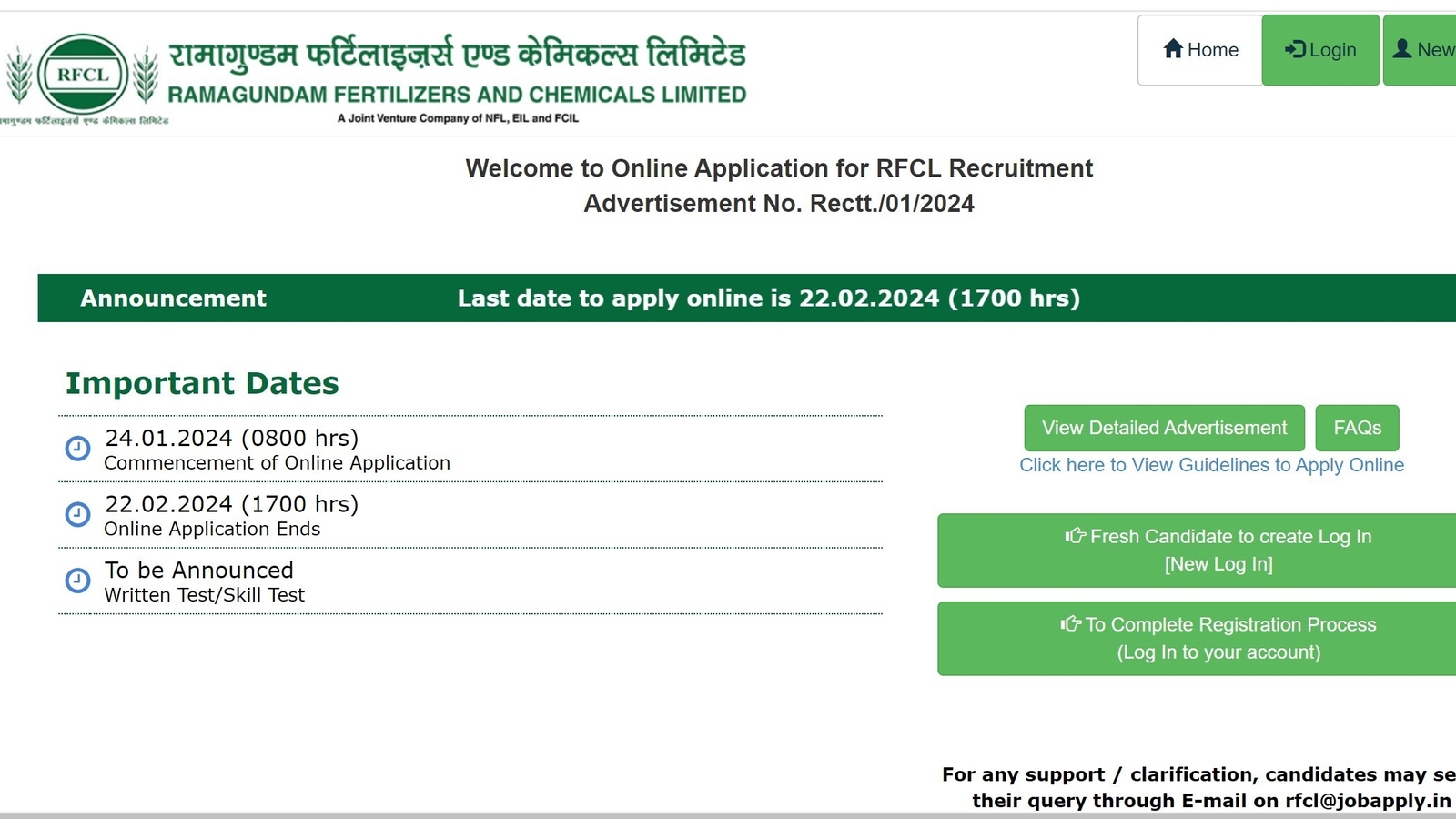This screenshot has width=1456, height=819.
Task: Click Online Application Ends text
Action: pos(212,529)
